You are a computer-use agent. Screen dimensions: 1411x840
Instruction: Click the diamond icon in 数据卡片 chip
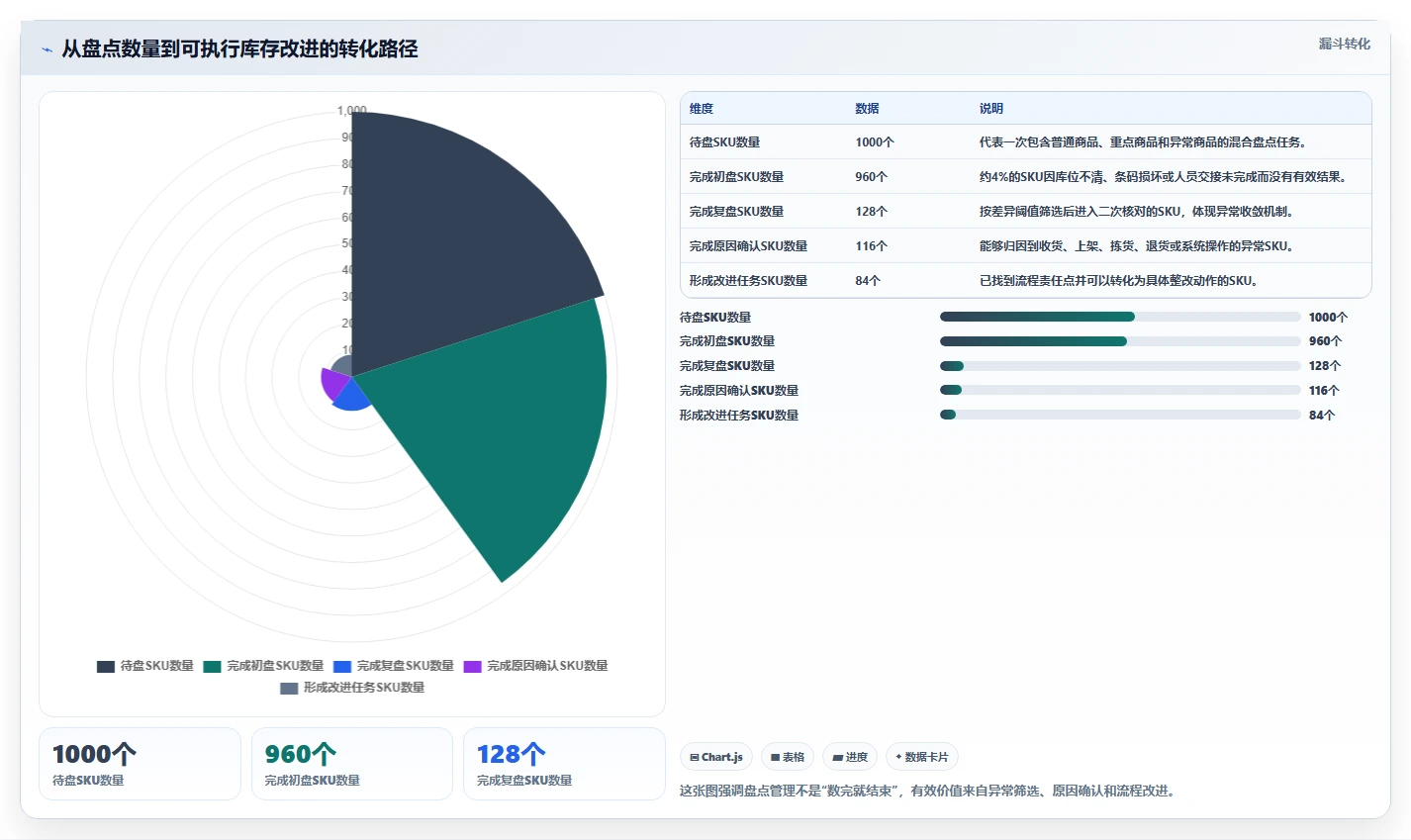click(x=898, y=757)
